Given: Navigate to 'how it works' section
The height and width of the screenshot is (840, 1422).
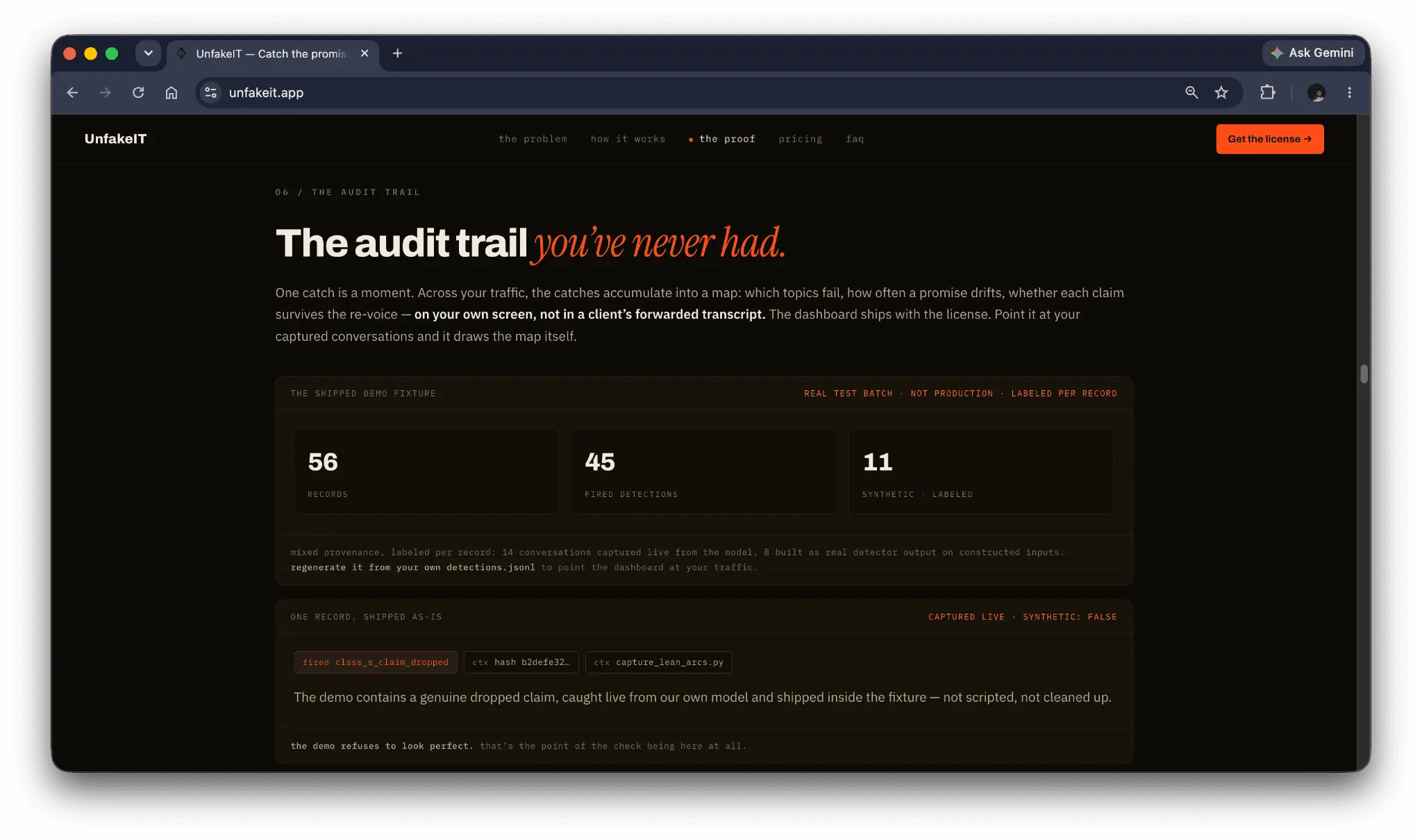Looking at the screenshot, I should 628,139.
